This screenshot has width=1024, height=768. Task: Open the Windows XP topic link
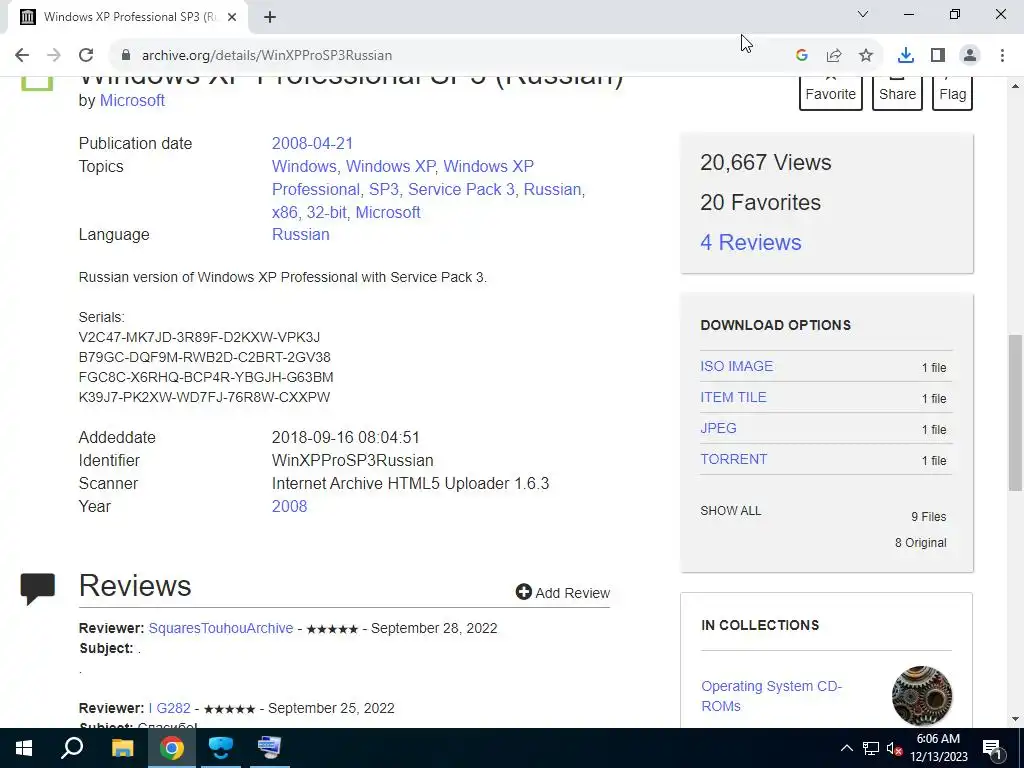coord(391,167)
